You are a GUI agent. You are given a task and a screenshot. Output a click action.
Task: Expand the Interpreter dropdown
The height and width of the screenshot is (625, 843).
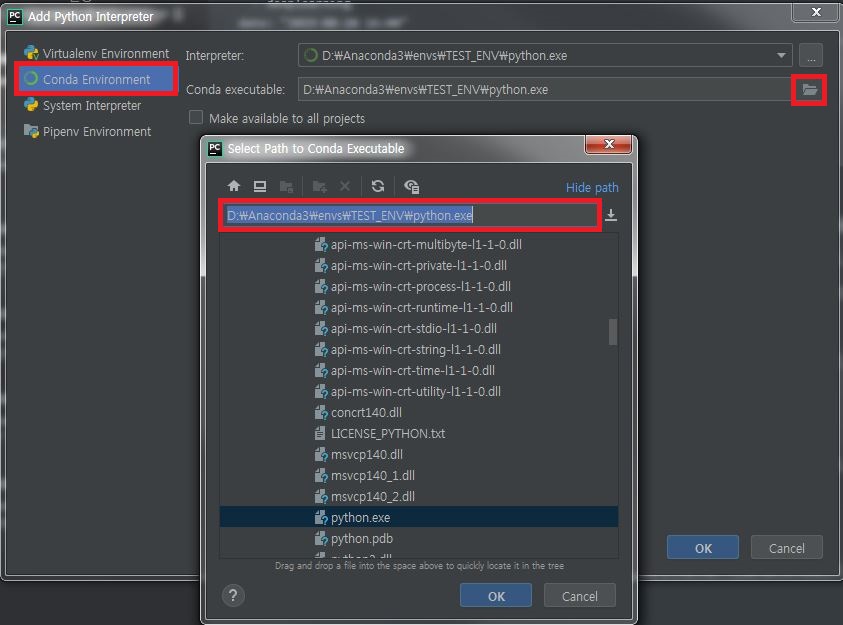pyautogui.click(x=781, y=55)
